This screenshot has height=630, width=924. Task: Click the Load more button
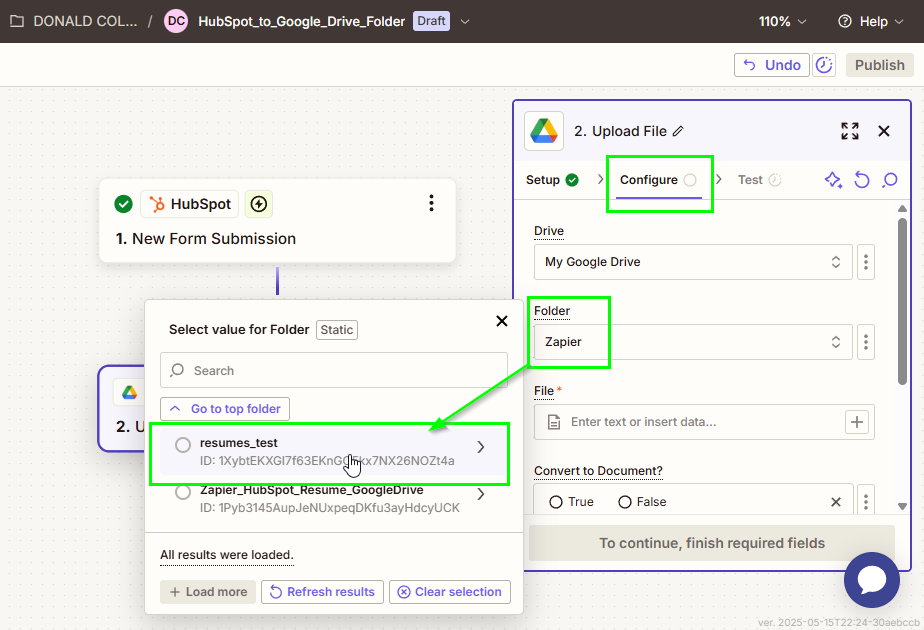click(208, 592)
